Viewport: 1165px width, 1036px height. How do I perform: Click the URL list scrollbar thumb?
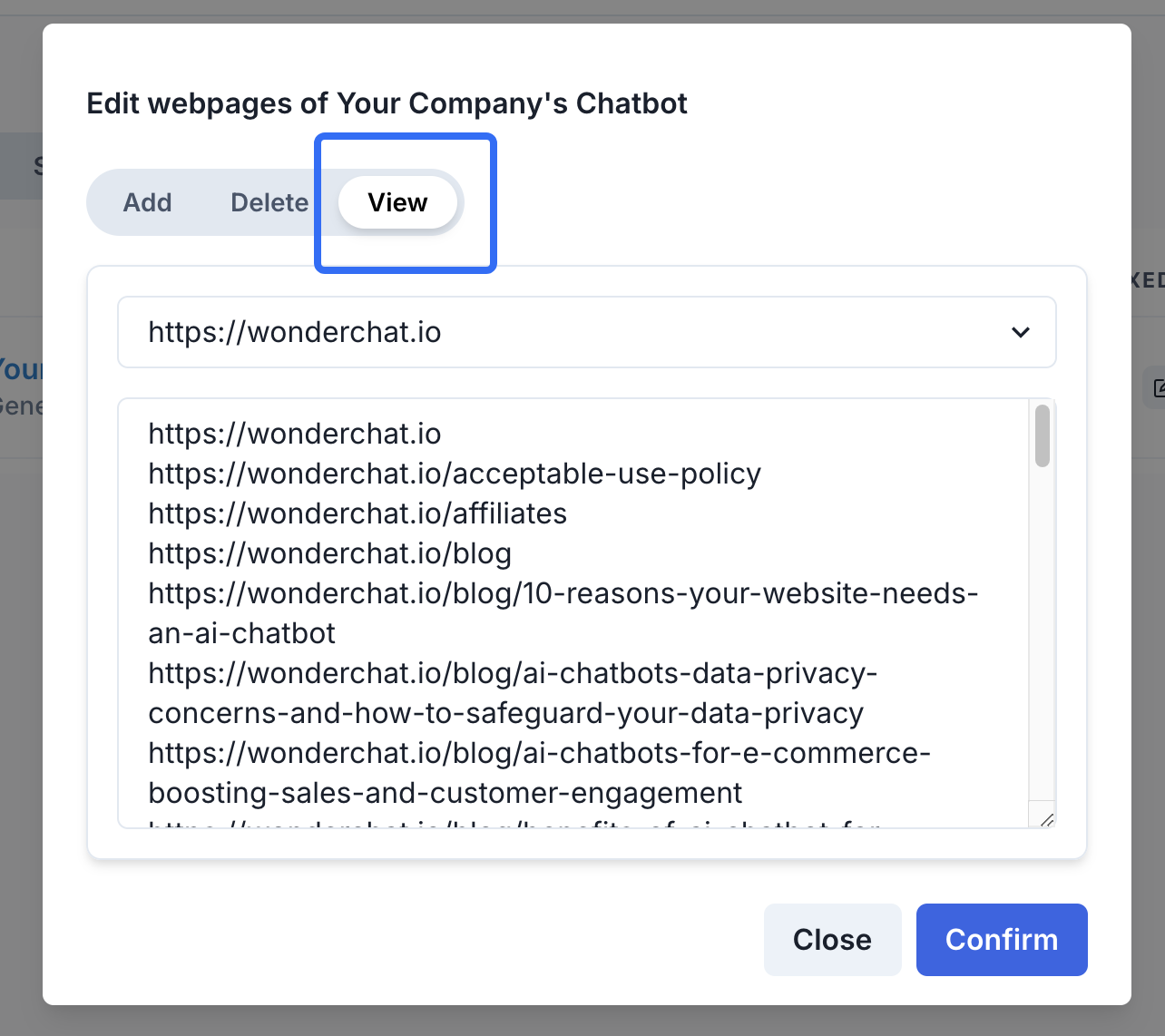[1043, 436]
